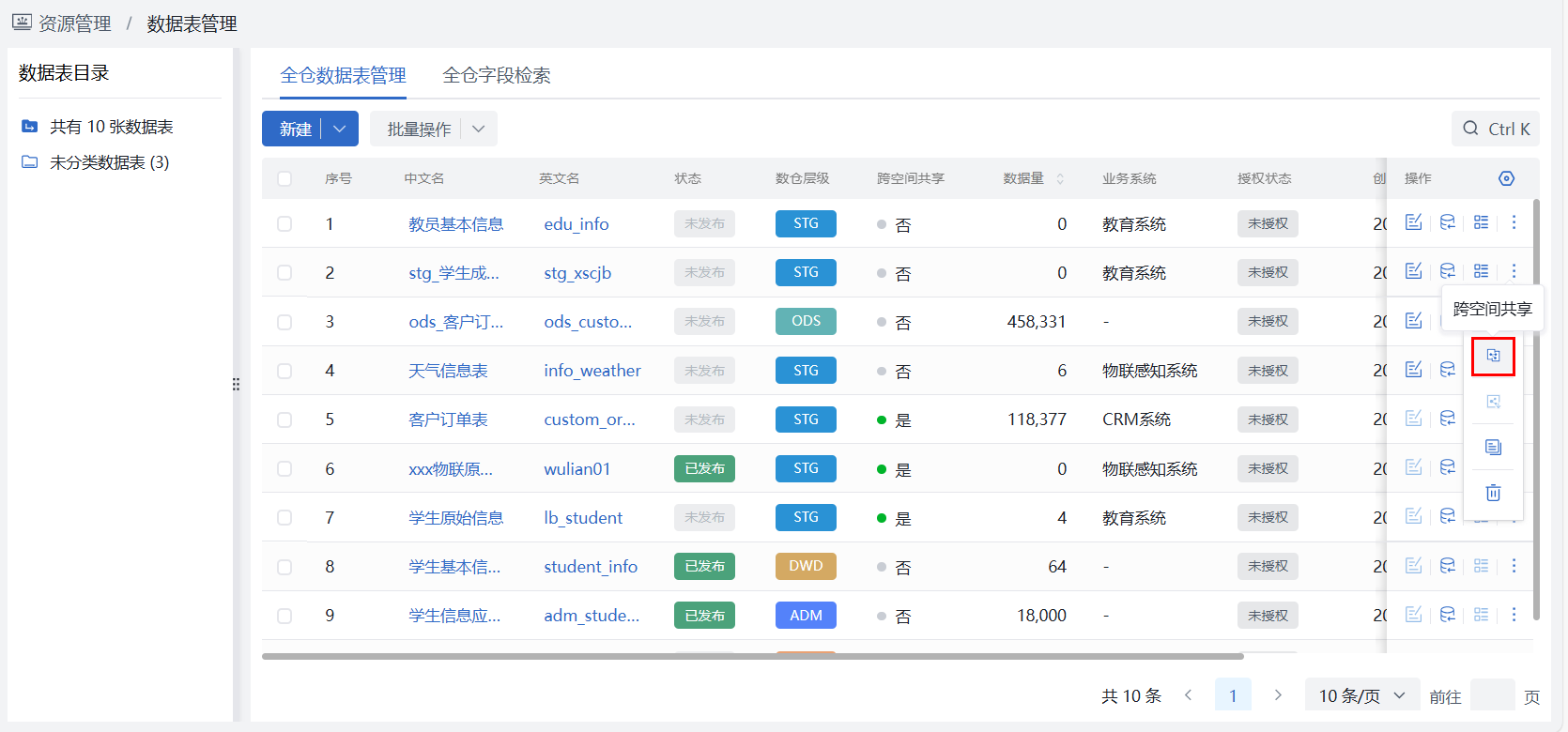Image resolution: width=1568 pixels, height=732 pixels.
Task: Open the 10 条/页 page size dropdown
Action: (x=1360, y=695)
